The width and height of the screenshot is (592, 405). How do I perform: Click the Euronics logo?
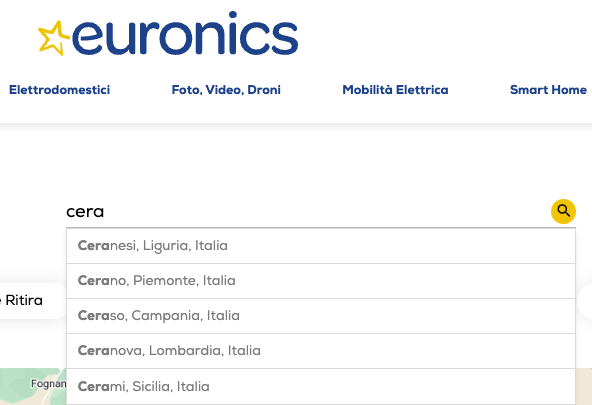pos(168,34)
